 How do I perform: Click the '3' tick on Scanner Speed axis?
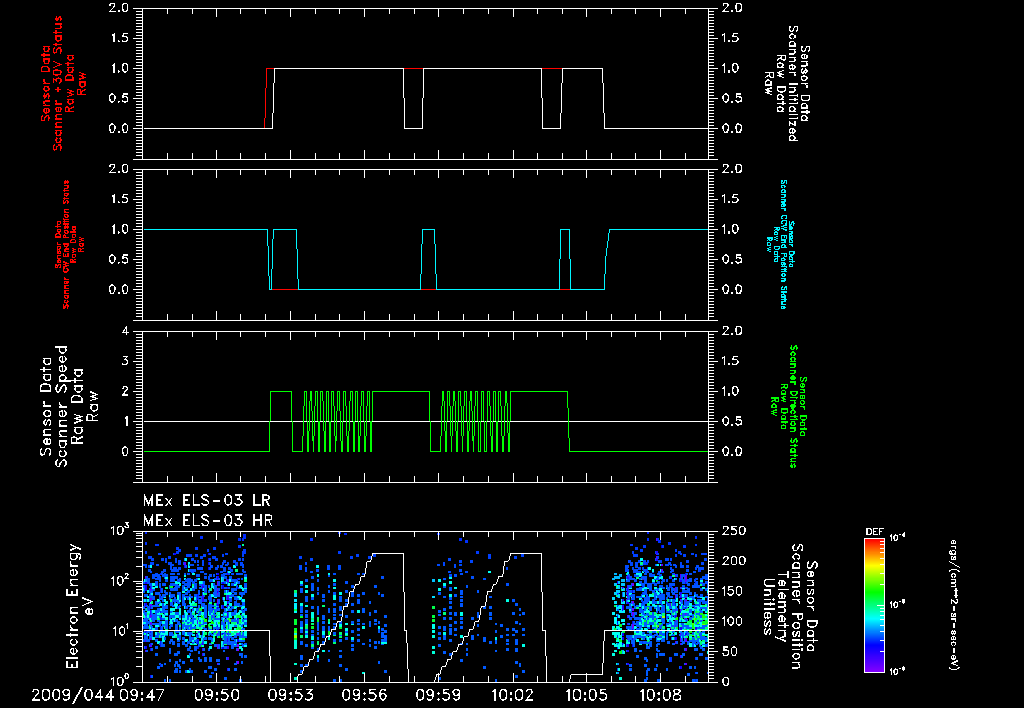(125, 361)
